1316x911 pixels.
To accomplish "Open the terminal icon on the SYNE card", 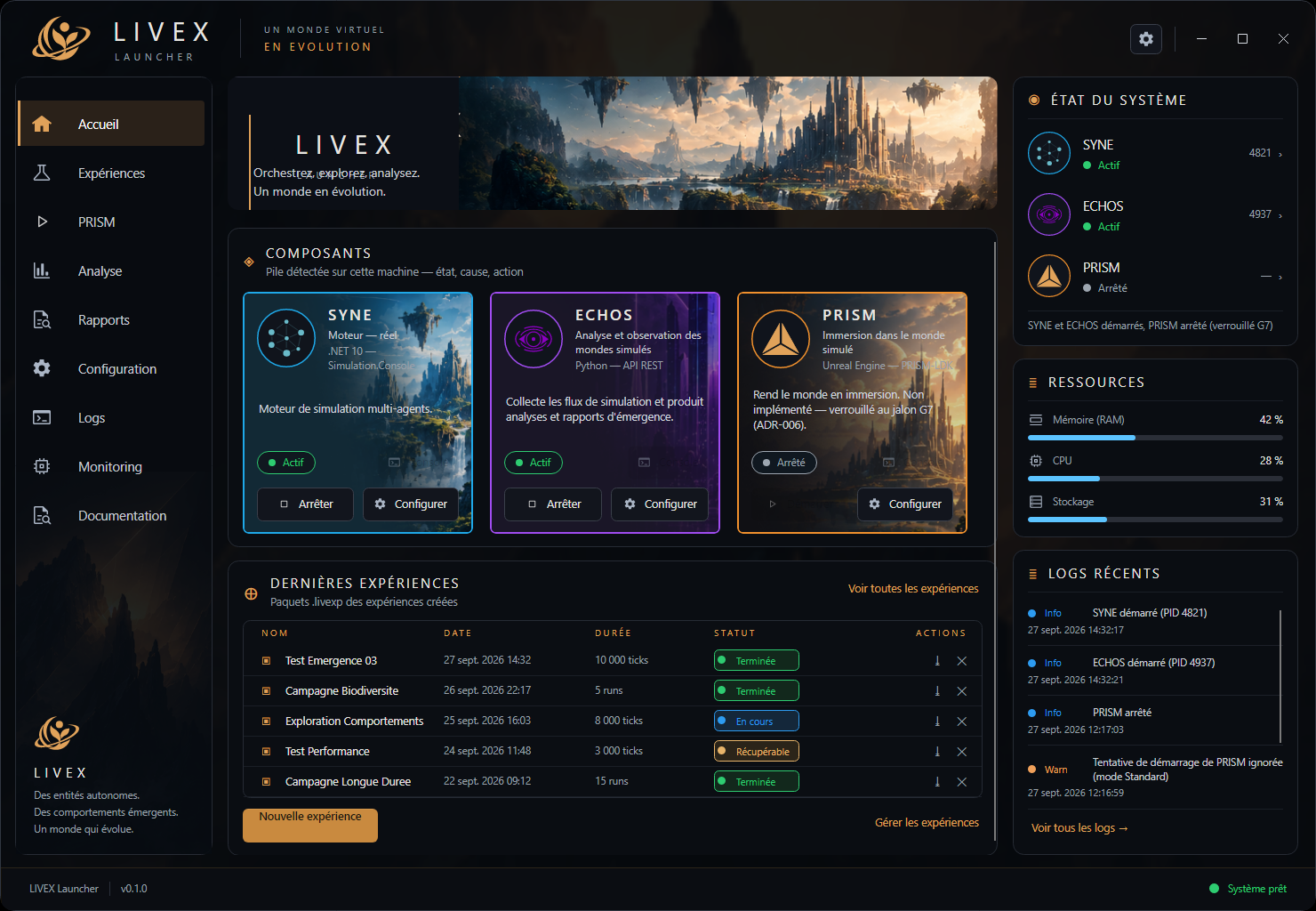I will (394, 463).
